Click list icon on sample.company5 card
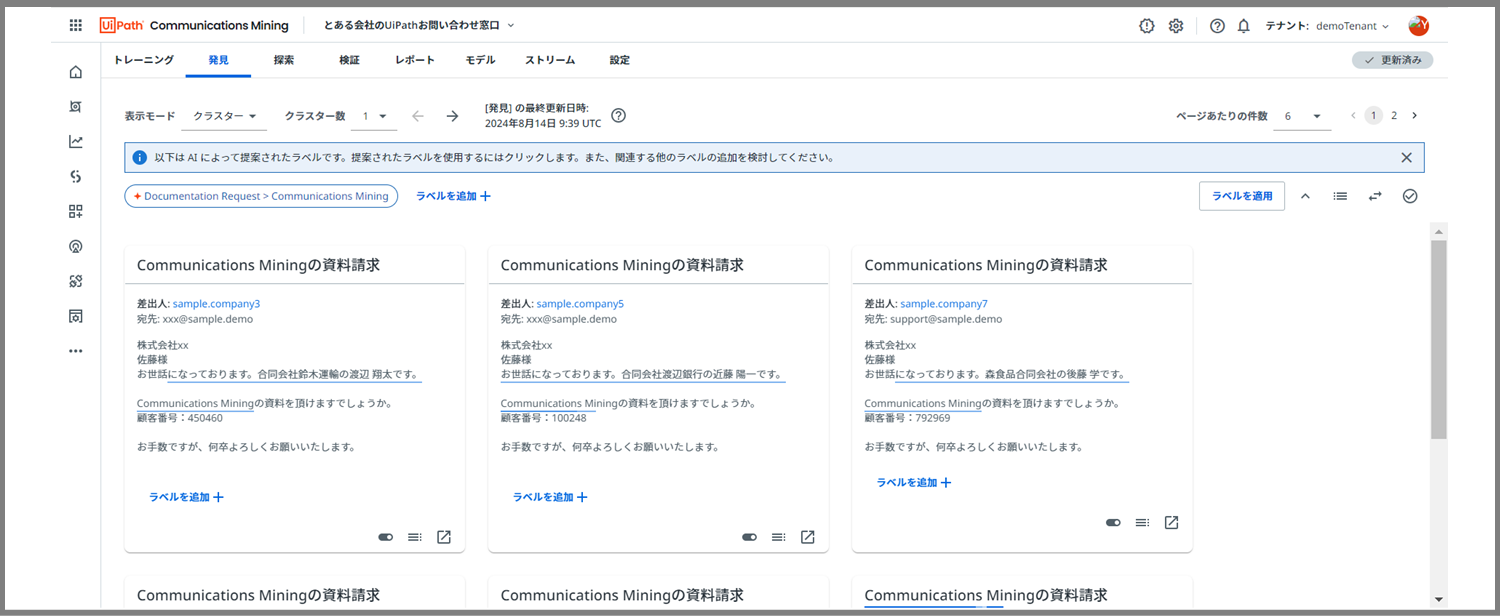This screenshot has height=616, width=1500. pos(779,537)
